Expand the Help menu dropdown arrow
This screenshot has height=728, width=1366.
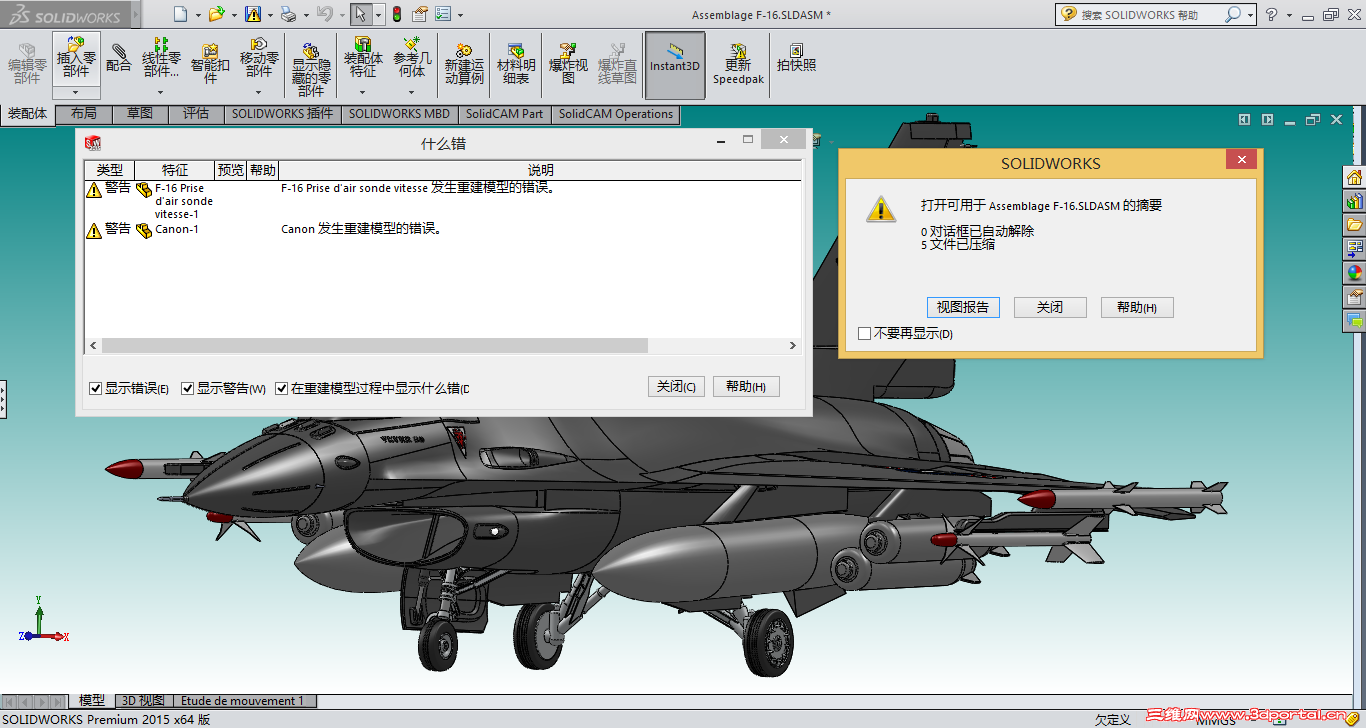(1289, 15)
